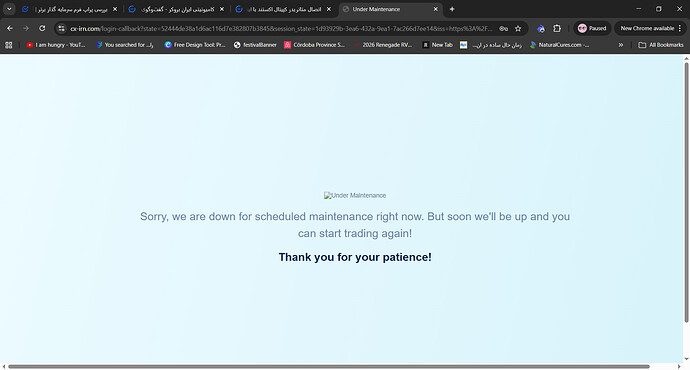Click the vertical scrollbar thumb

coord(686,192)
